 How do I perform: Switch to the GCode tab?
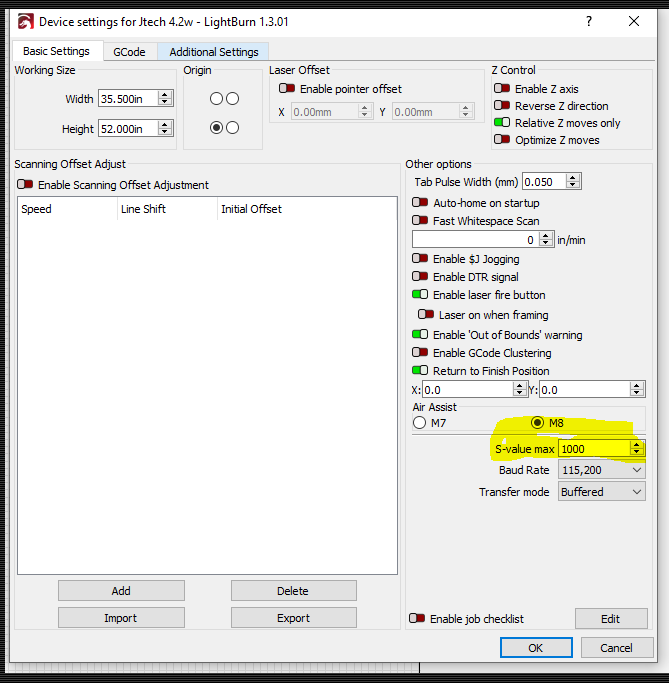pos(129,52)
